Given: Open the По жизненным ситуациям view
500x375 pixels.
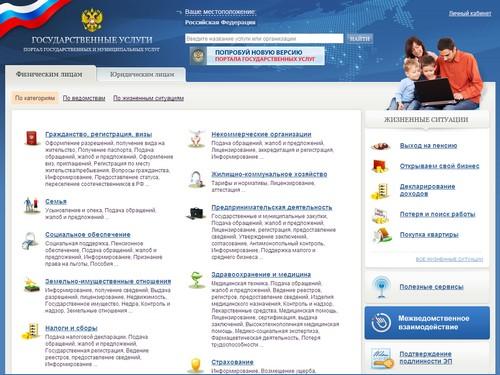Looking at the screenshot, I should 148,98.
